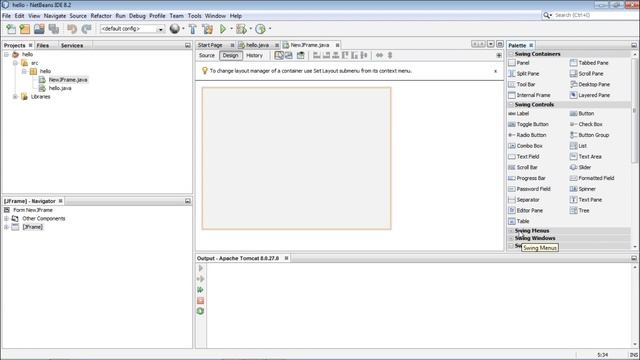Viewport: 640px width, 360px height.
Task: Click the Change vertical resizability icon
Action: [x=390, y=55]
